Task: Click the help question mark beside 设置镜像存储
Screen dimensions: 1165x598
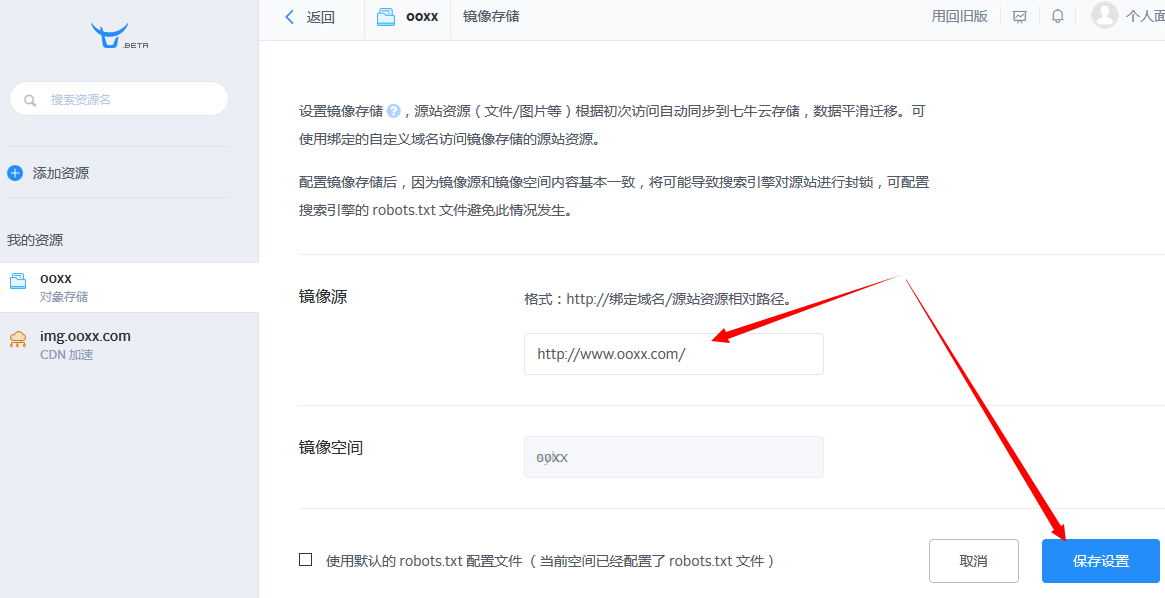Action: 392,111
